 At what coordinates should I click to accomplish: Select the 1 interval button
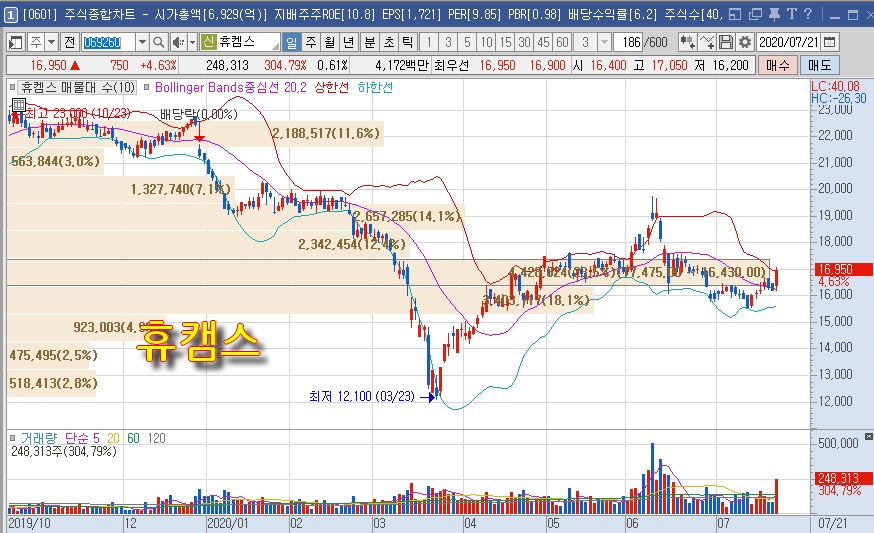pos(429,42)
